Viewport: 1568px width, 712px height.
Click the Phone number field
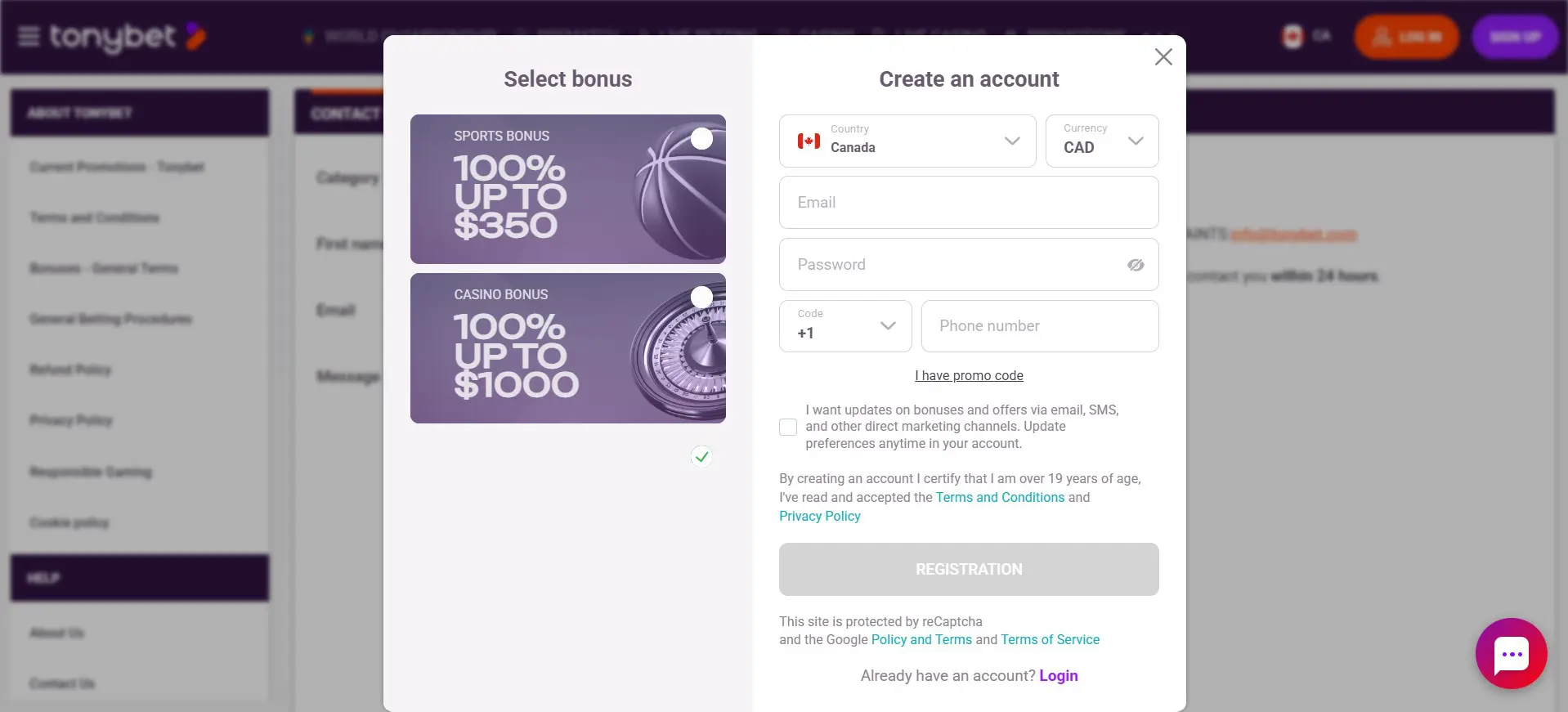pyautogui.click(x=1039, y=326)
